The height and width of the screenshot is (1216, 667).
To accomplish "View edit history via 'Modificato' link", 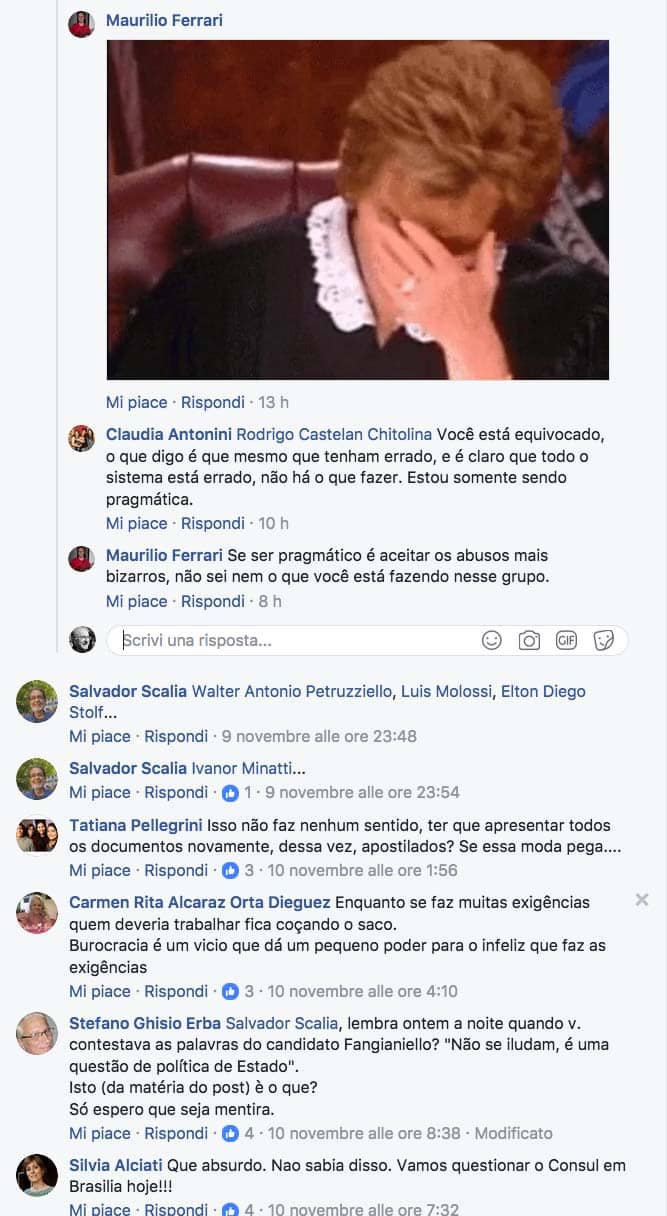I will click(513, 1133).
